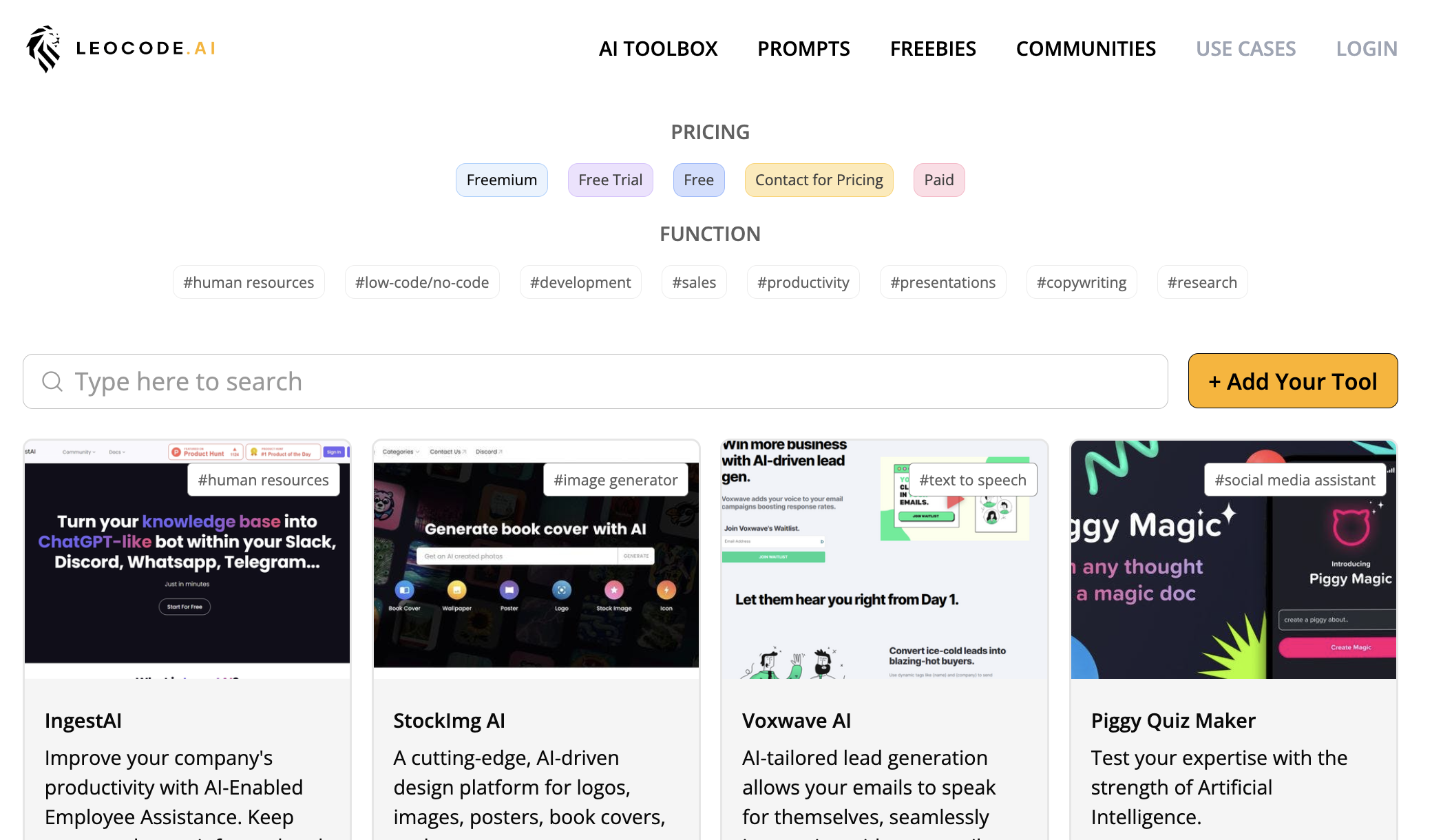Screen dimensions: 1432x840
Task: Toggle the Free Trial pricing filter
Action: pyautogui.click(x=610, y=180)
